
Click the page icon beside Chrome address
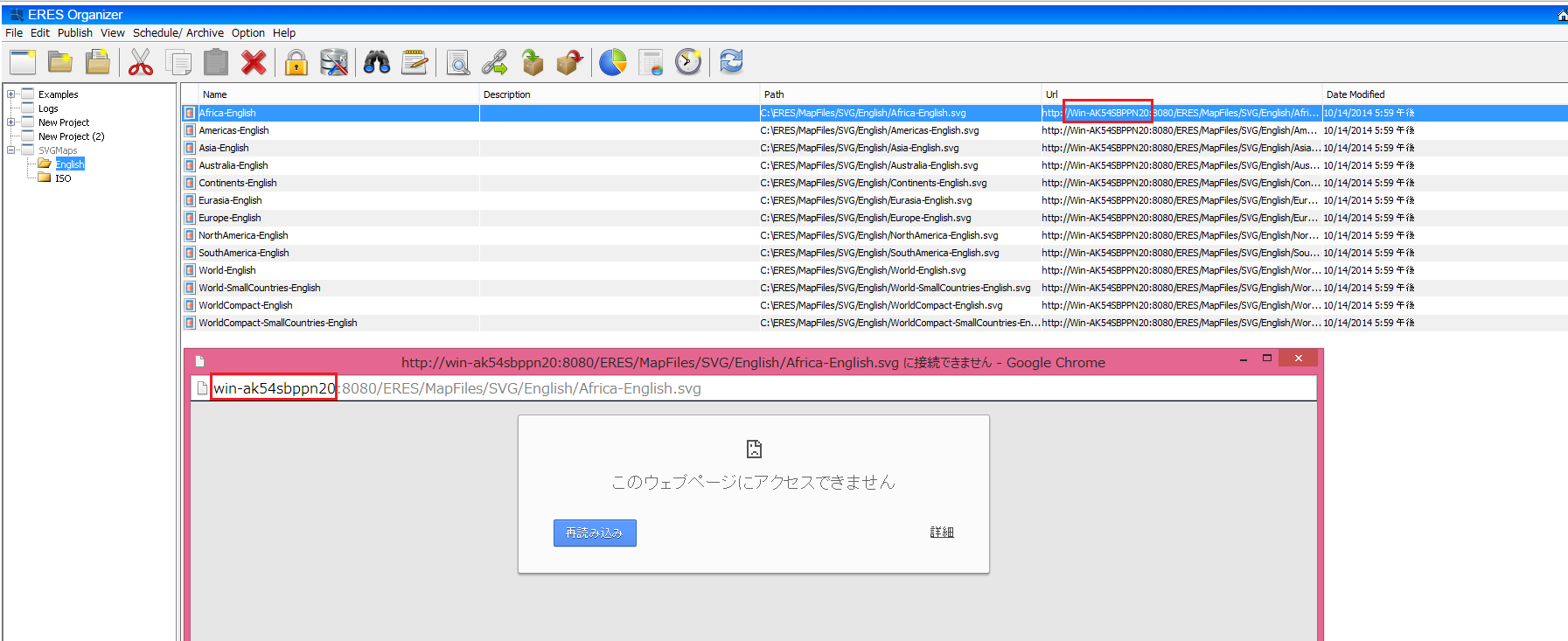[x=202, y=388]
